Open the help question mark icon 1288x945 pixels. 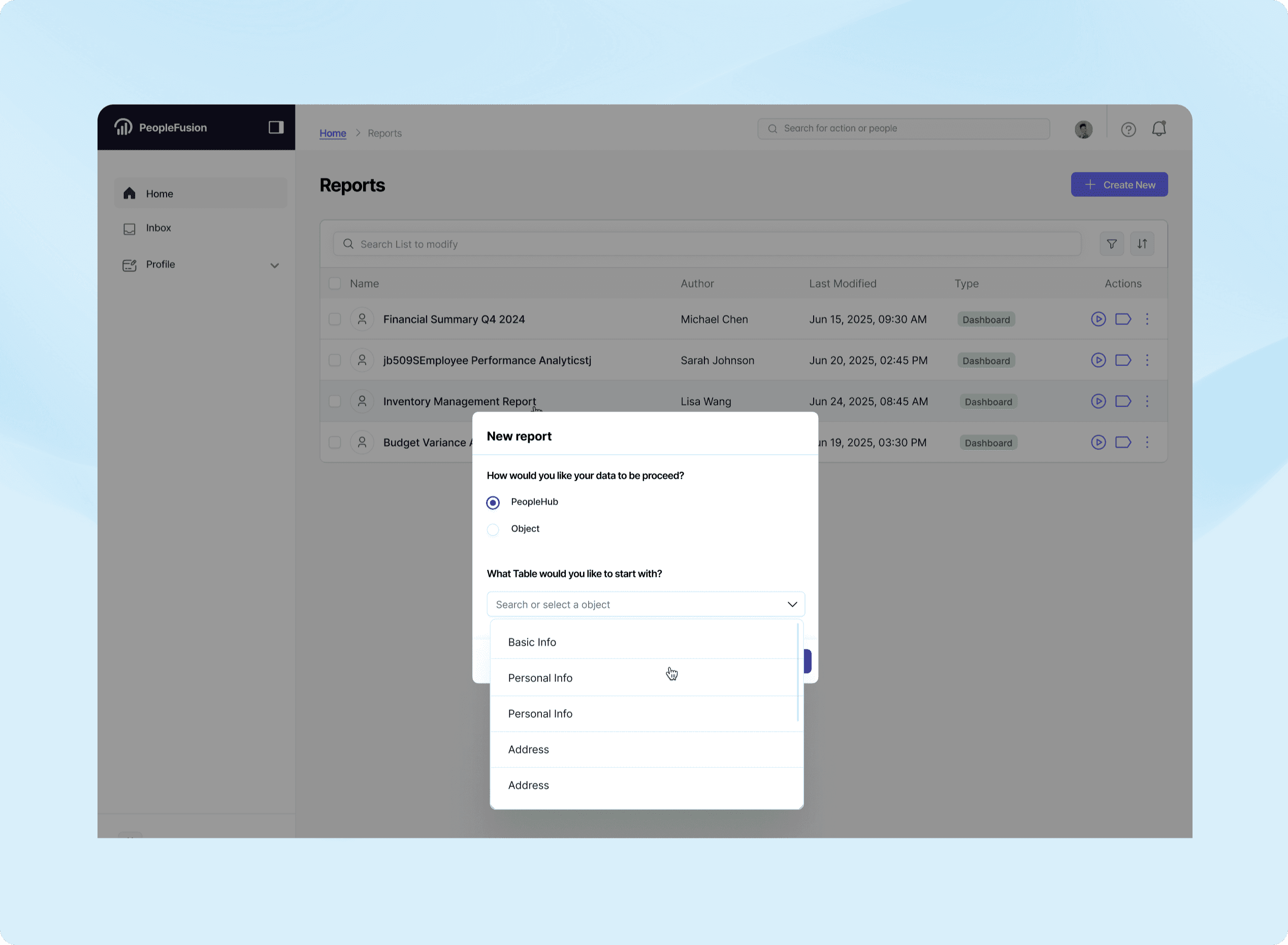pos(1128,129)
